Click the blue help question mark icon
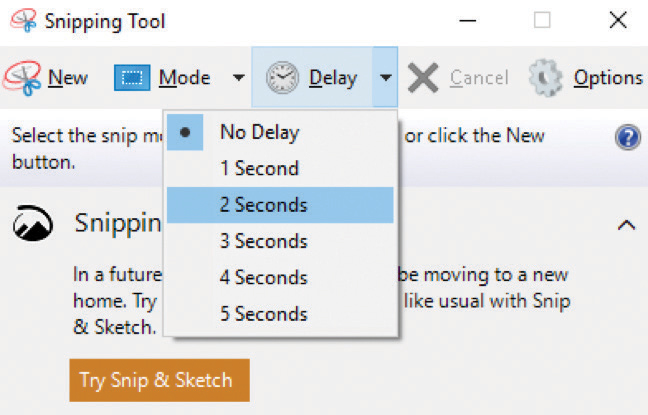The image size is (648, 415). (x=628, y=137)
